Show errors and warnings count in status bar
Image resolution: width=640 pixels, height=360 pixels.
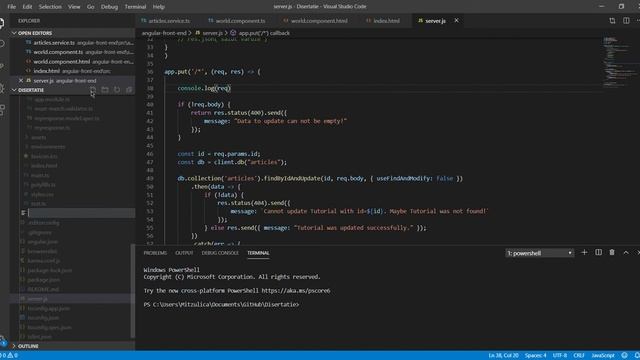(9, 355)
